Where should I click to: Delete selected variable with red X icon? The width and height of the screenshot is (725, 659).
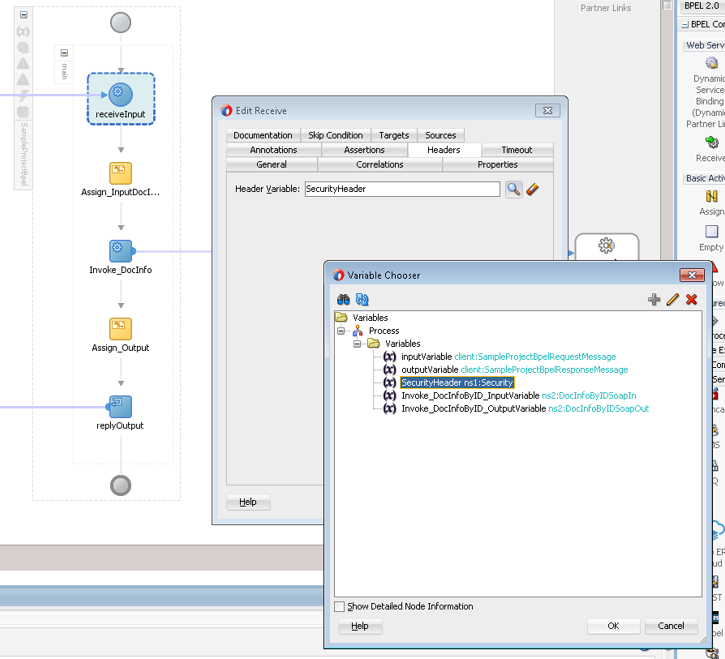click(x=691, y=300)
